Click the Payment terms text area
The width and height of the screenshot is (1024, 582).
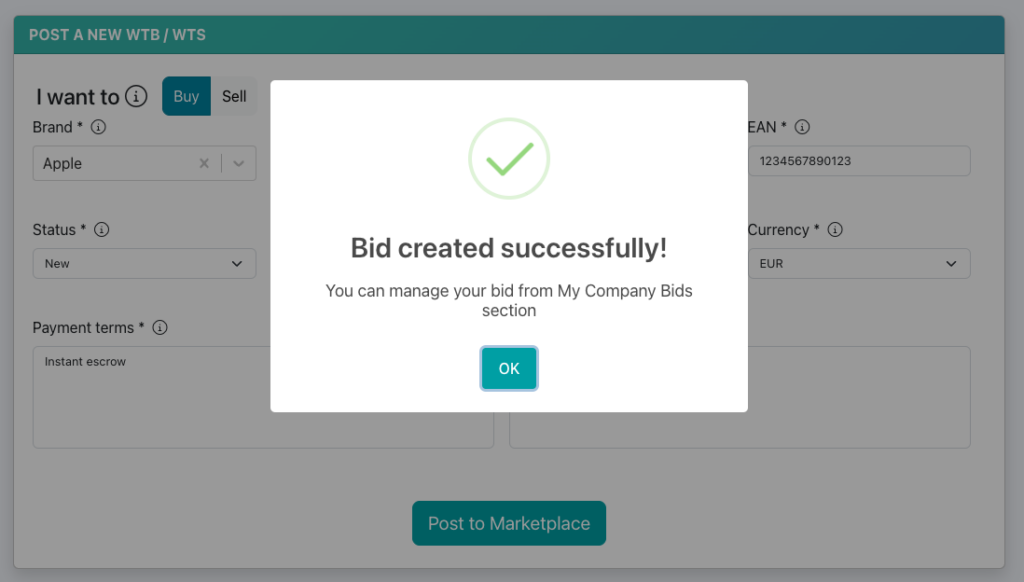pyautogui.click(x=150, y=400)
